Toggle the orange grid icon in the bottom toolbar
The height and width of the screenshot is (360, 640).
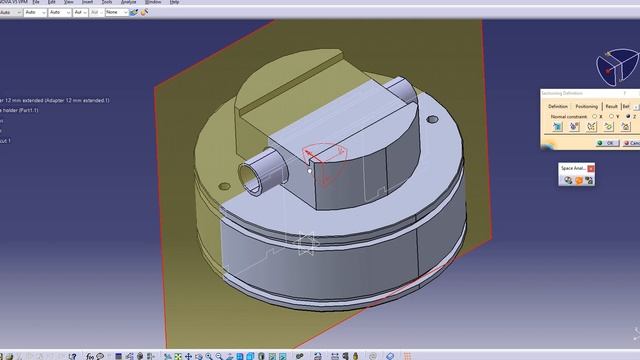tap(407, 356)
